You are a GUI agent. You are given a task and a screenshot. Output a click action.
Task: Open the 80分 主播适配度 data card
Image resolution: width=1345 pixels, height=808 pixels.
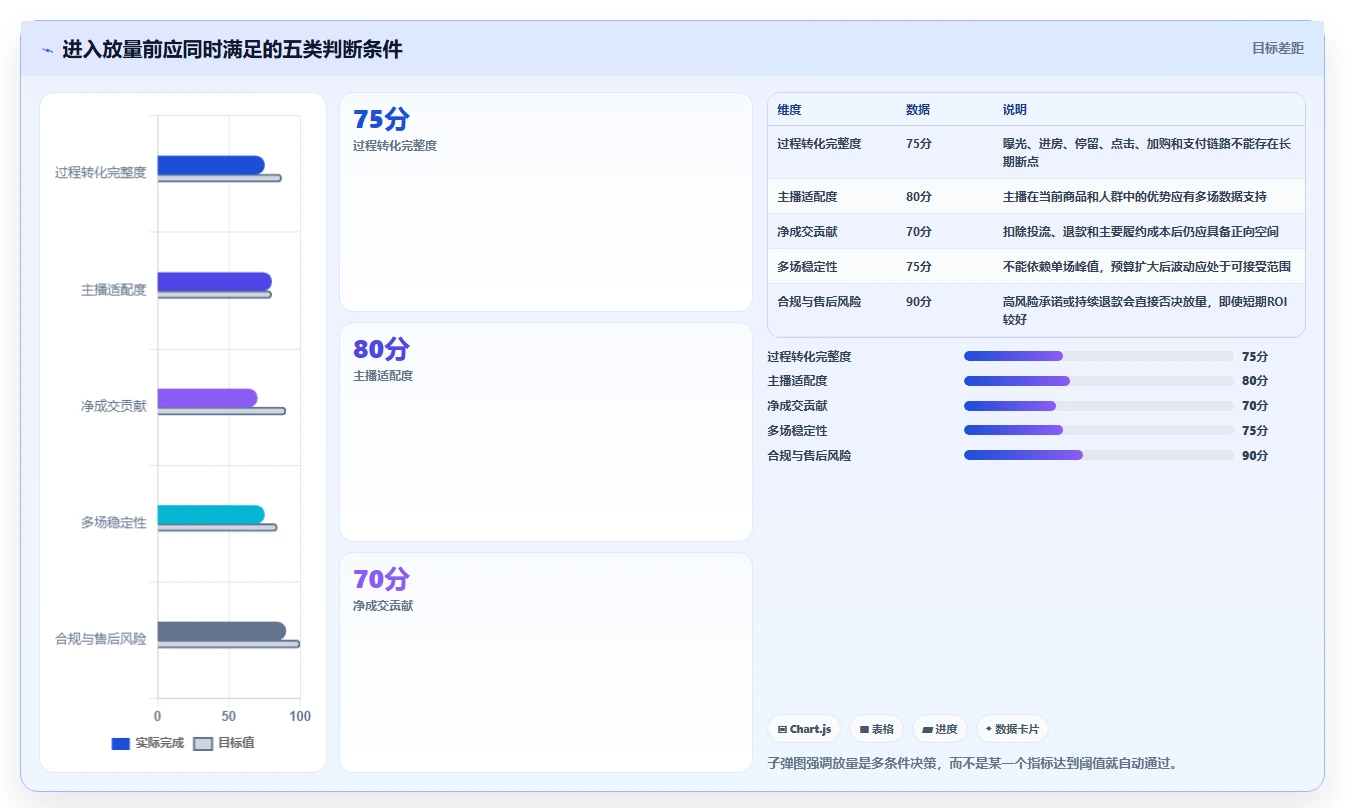(546, 432)
